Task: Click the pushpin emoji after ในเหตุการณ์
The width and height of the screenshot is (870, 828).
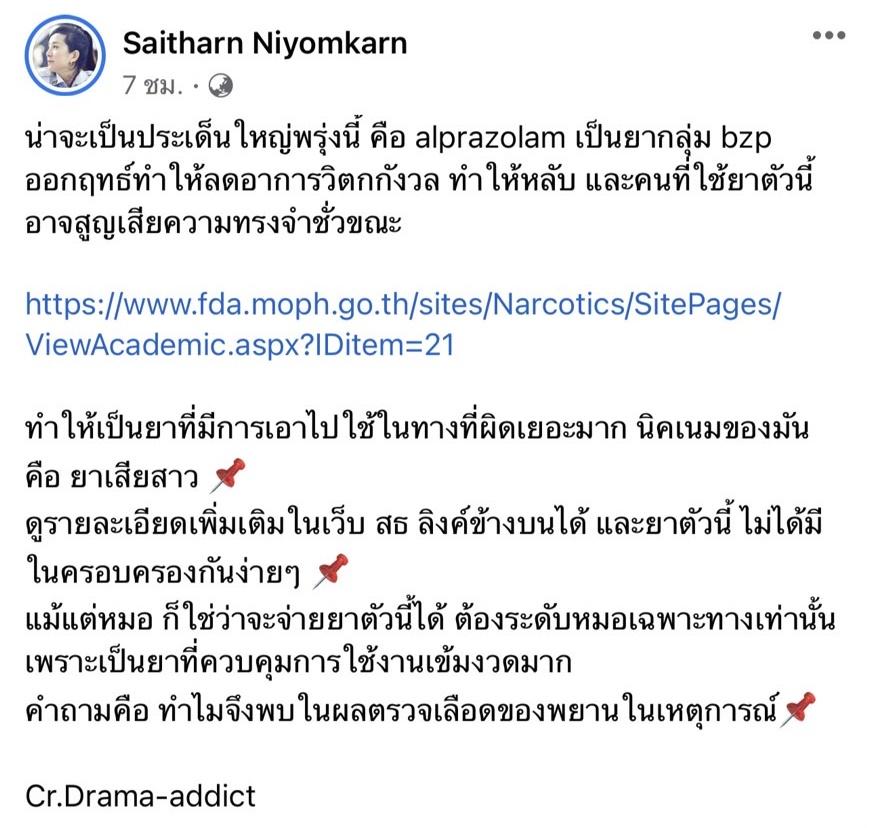Action: pos(798,709)
